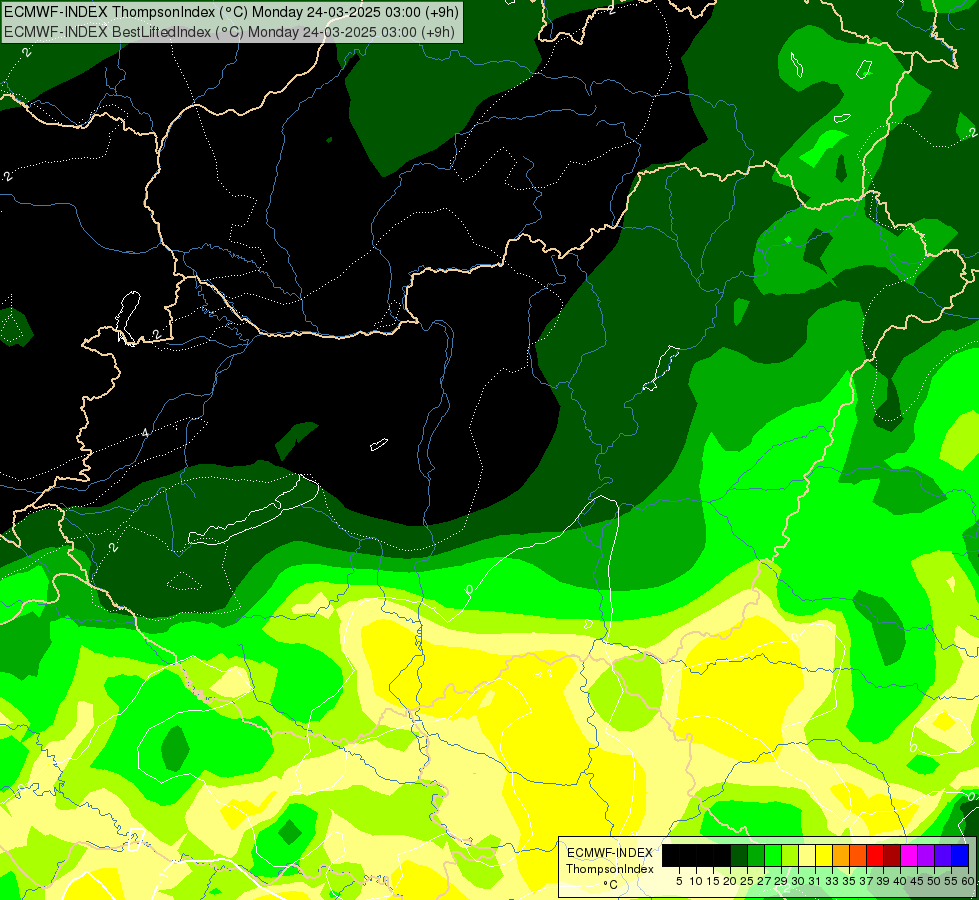Click the legend tick value 10

(x=696, y=881)
